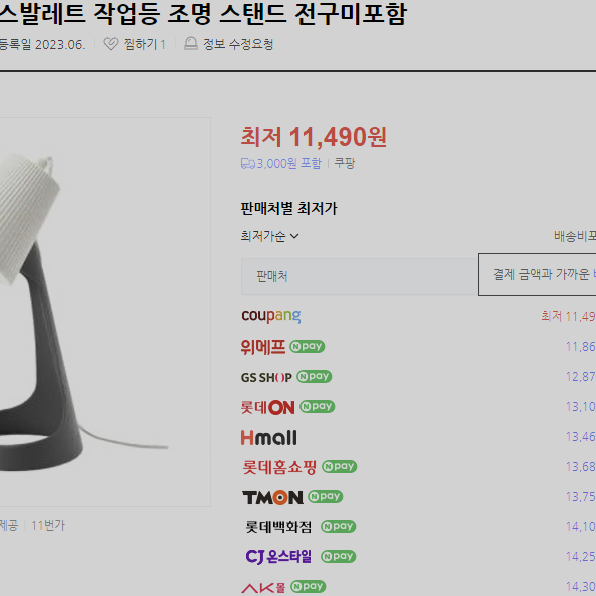Viewport: 596px width, 596px height.
Task: Click the heart icon next to 찜하기
Action: (111, 44)
